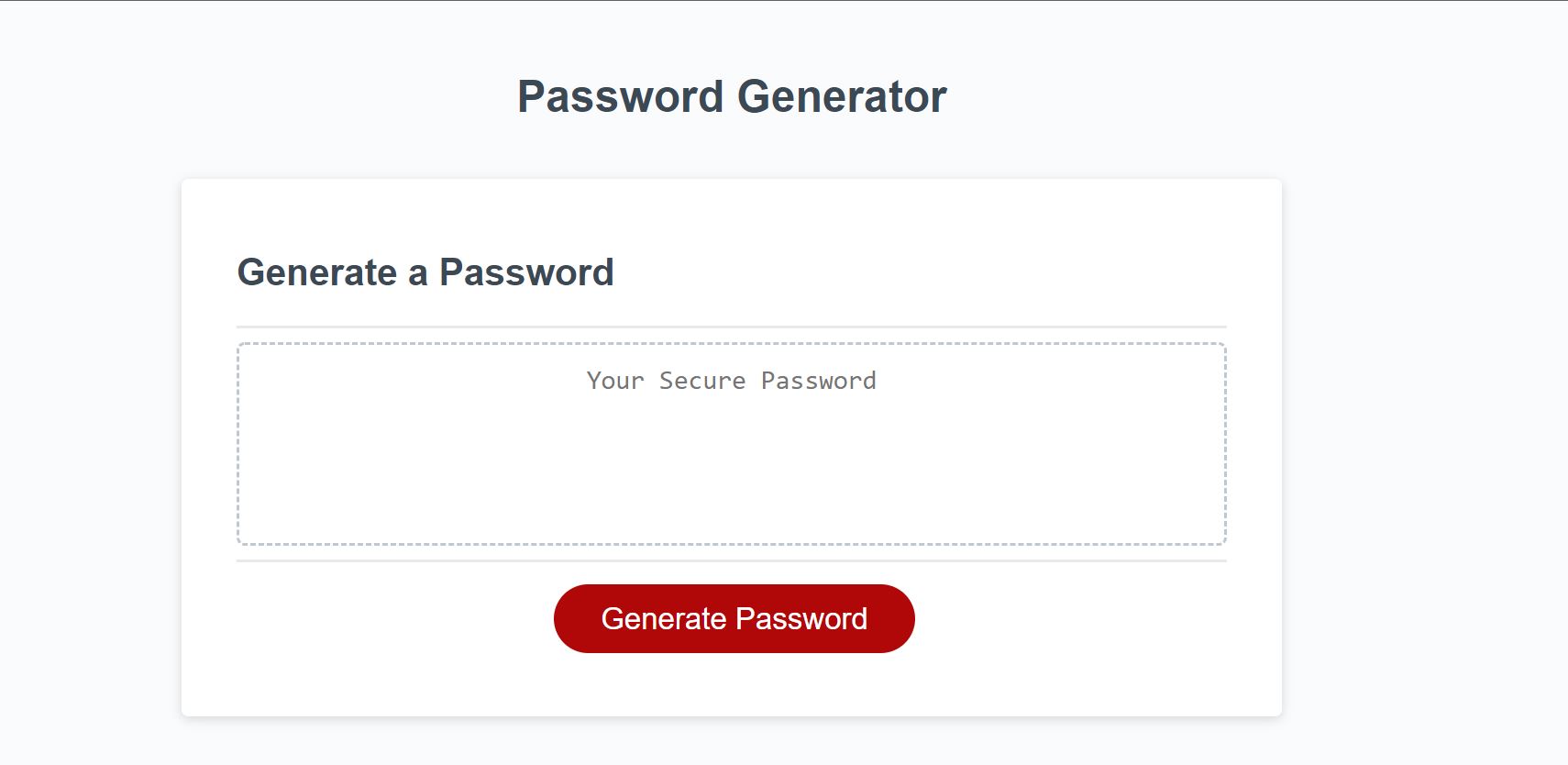1568x765 pixels.
Task: Select the Password Generator page title
Action: pos(733,94)
